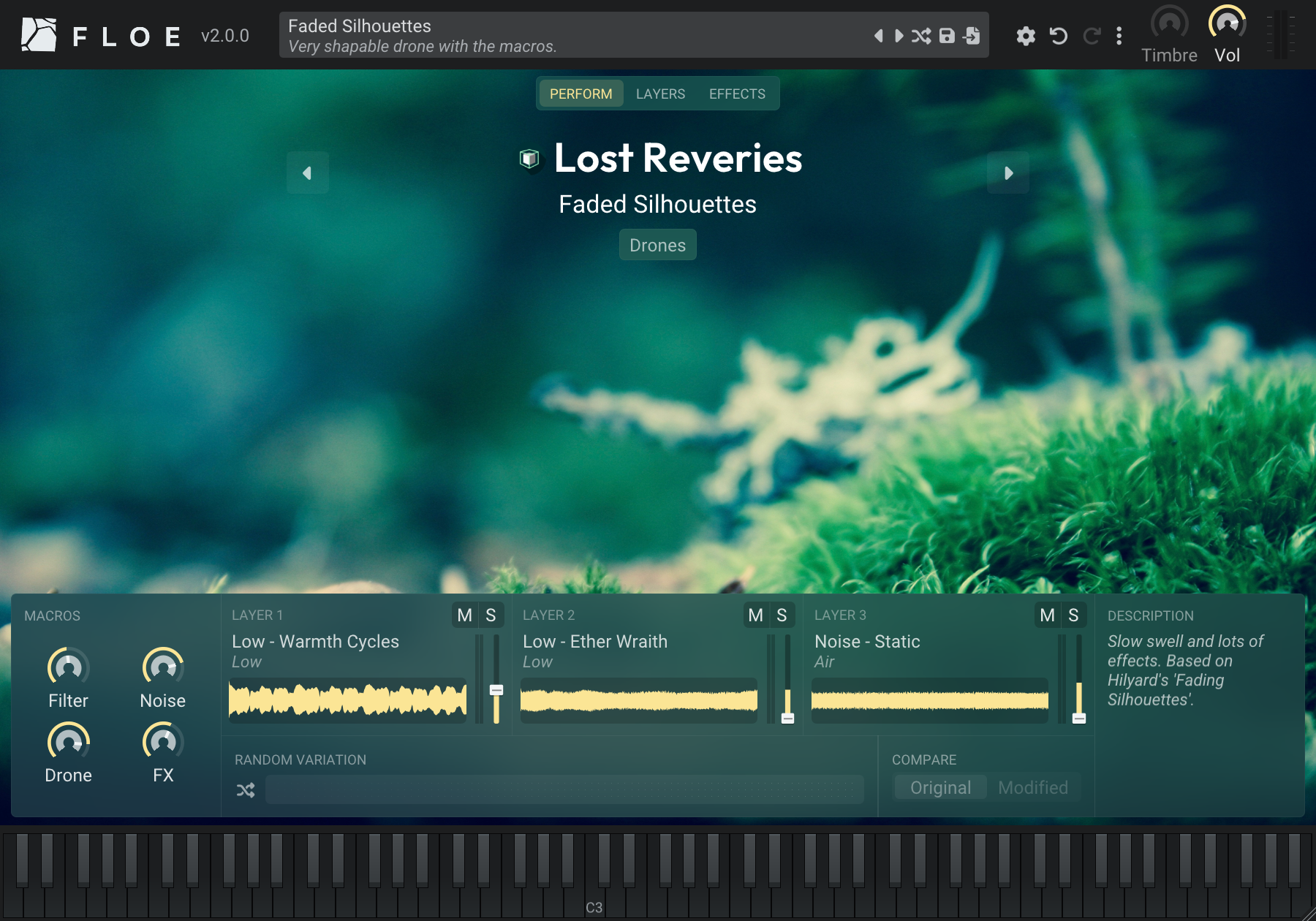Undo the last change
Image resolution: width=1316 pixels, height=921 pixels.
pos(1059,36)
